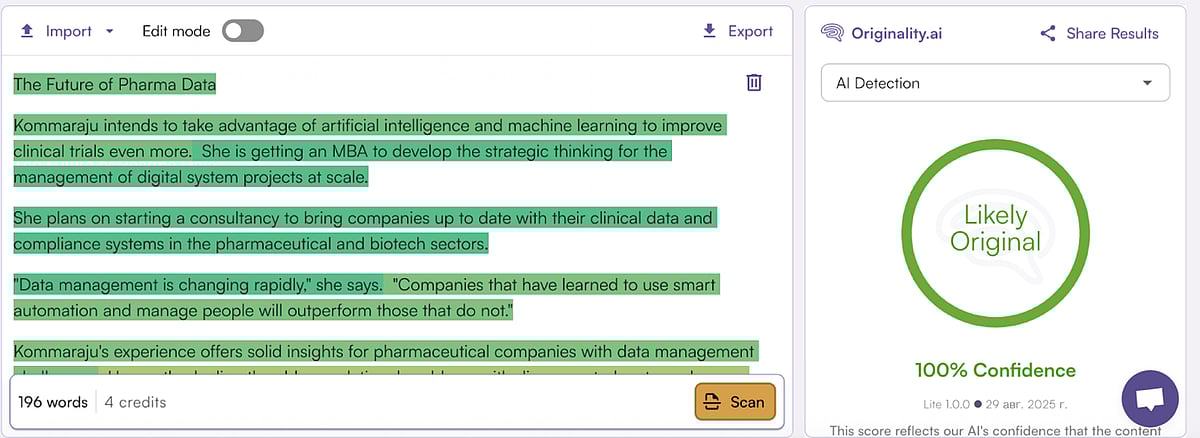
Task: Click the Import upload icon
Action: 26,31
